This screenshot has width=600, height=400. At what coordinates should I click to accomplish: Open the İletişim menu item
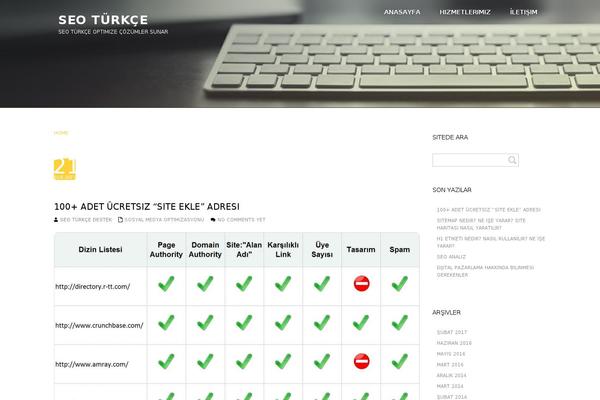pos(523,12)
